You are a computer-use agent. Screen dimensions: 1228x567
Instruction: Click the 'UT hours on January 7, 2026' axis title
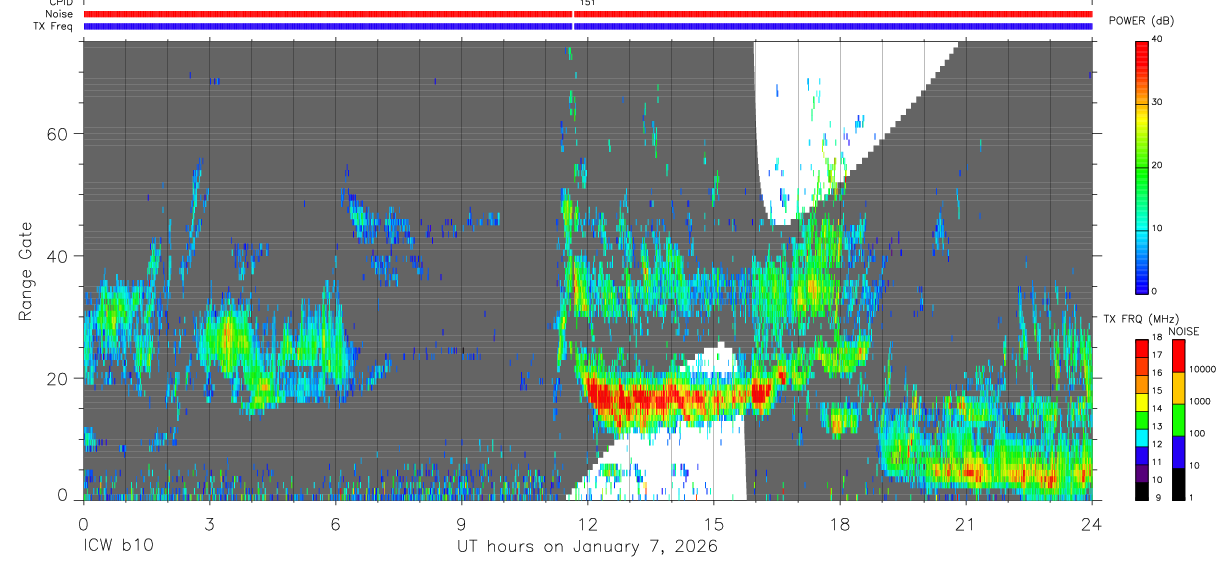(587, 547)
